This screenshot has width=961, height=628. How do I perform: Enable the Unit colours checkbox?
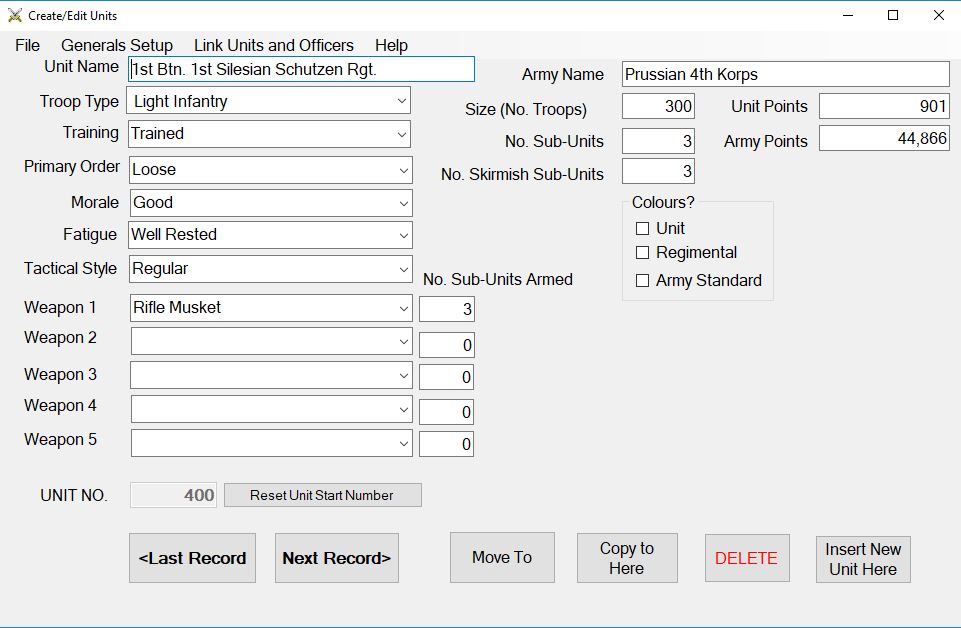coord(644,228)
